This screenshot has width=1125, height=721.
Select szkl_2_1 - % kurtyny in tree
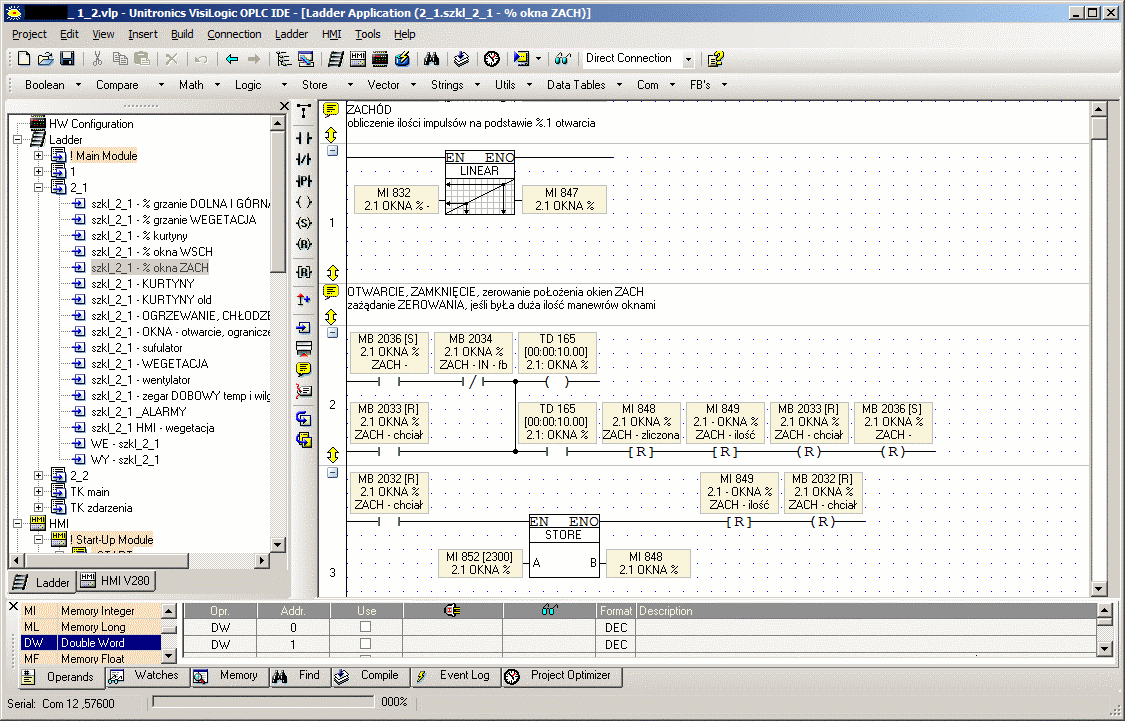coord(139,236)
